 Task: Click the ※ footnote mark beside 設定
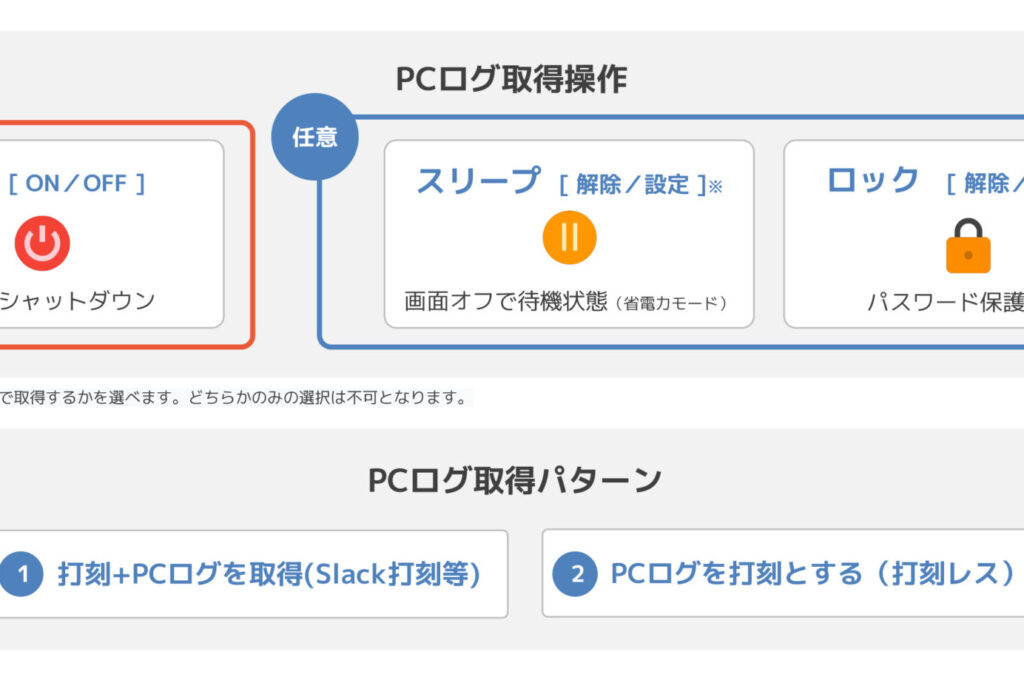pos(715,187)
